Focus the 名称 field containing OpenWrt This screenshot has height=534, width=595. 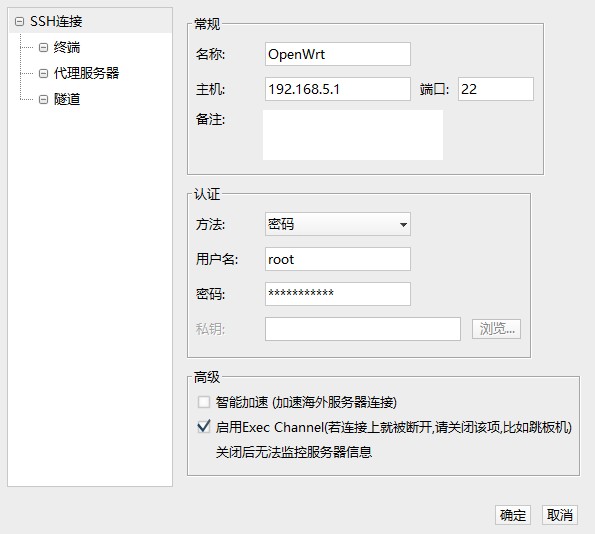pos(337,54)
